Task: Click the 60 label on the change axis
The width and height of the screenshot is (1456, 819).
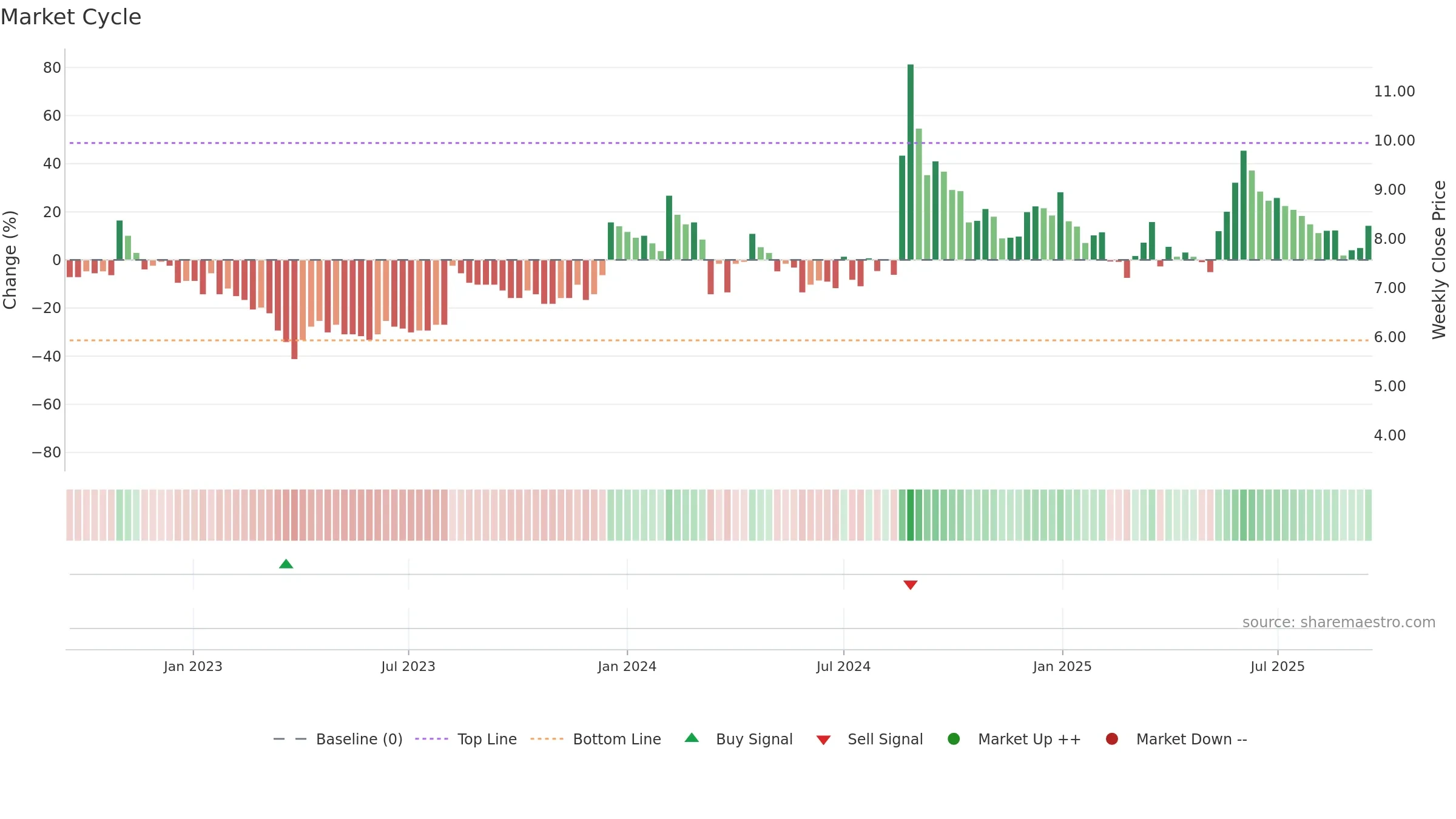Action: (52, 116)
